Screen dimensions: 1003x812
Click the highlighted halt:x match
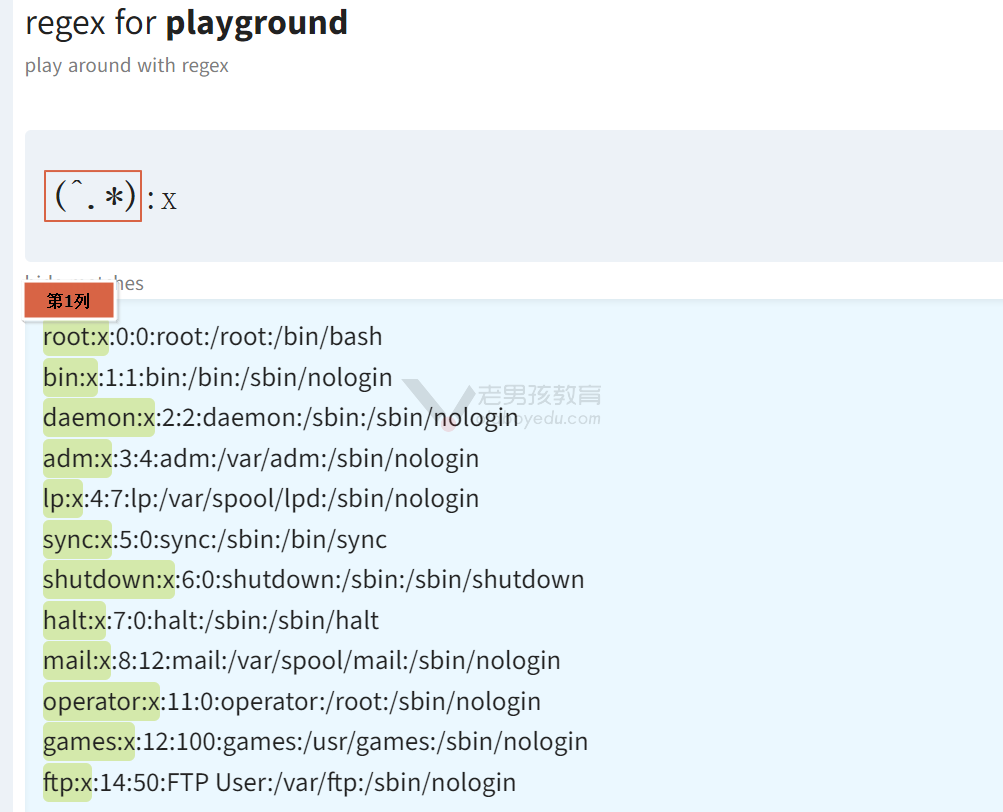(x=74, y=620)
